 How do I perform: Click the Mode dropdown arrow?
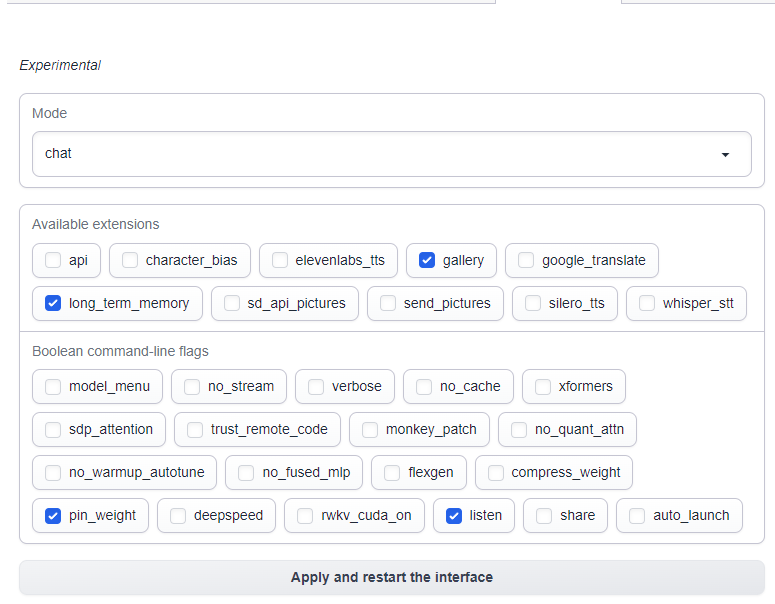(725, 155)
